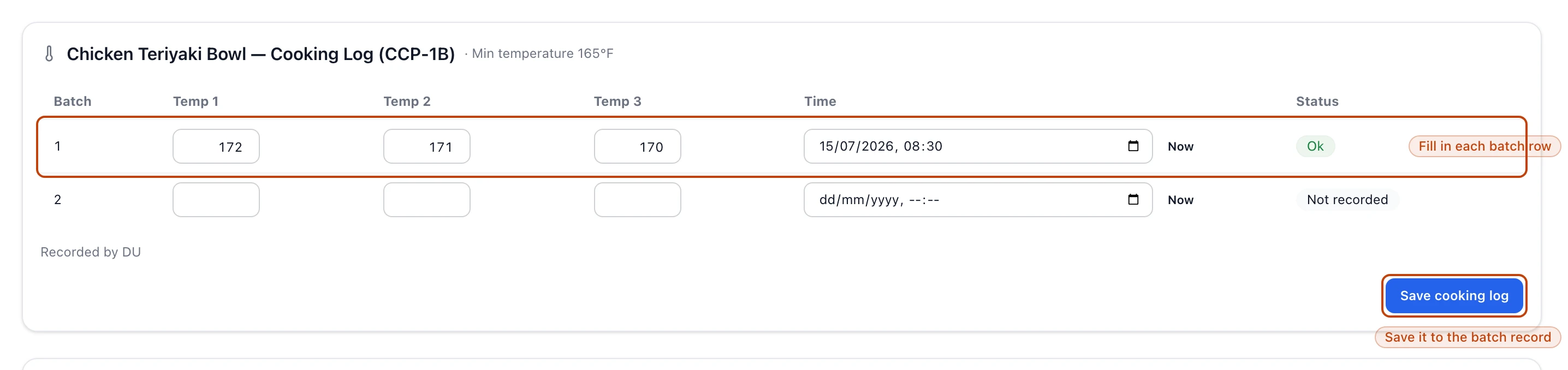Click the Recorded by DU text

point(91,252)
